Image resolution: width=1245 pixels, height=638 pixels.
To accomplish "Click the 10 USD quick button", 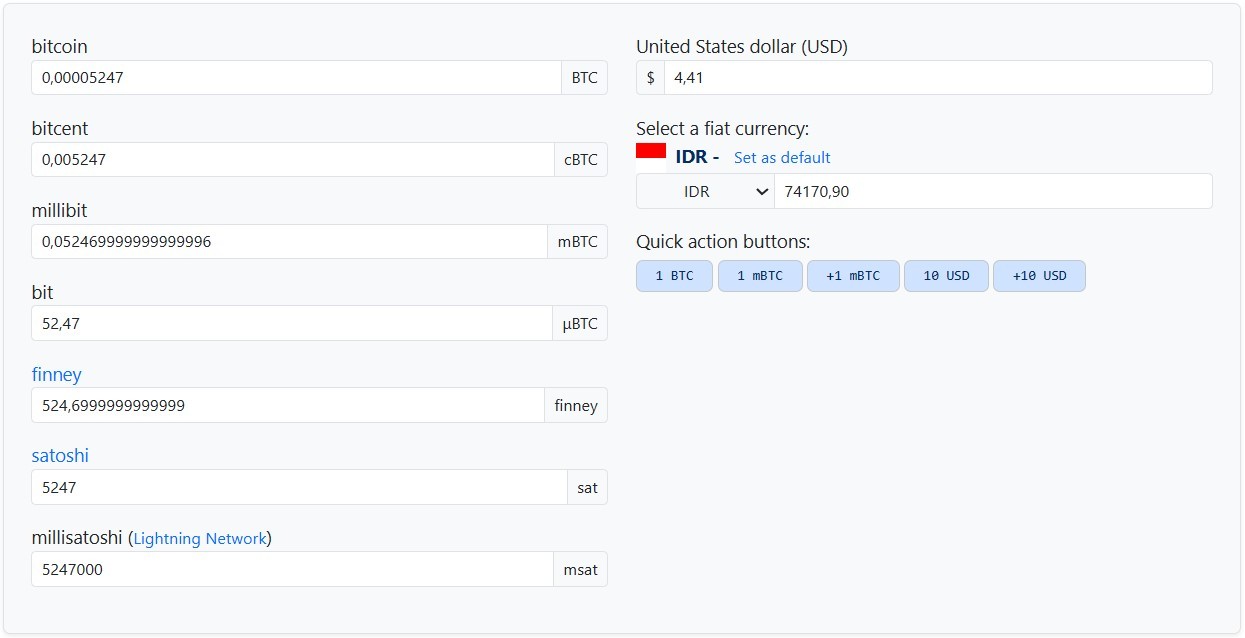I will 946,276.
